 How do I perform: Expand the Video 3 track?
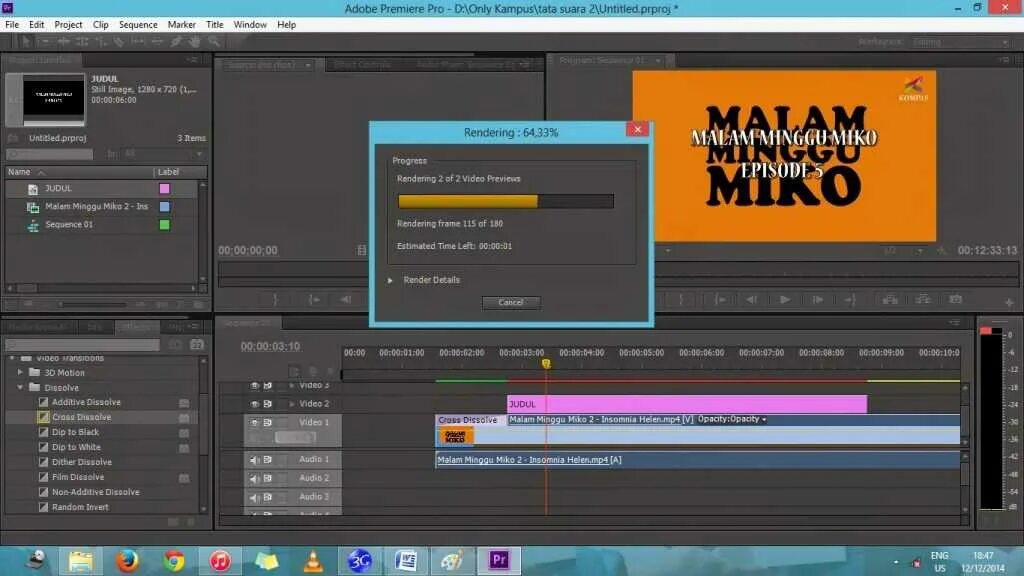[292, 386]
